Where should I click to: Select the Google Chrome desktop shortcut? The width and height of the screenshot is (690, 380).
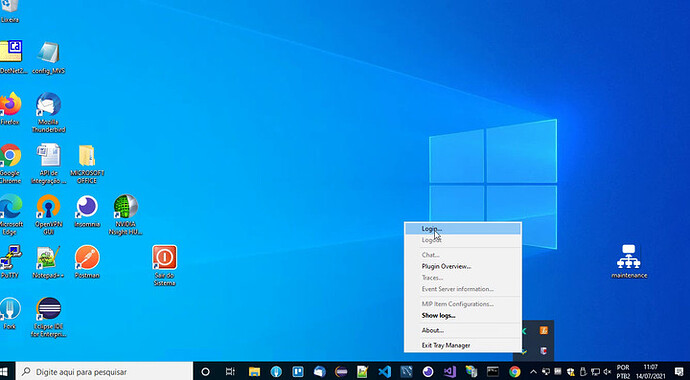coord(10,164)
